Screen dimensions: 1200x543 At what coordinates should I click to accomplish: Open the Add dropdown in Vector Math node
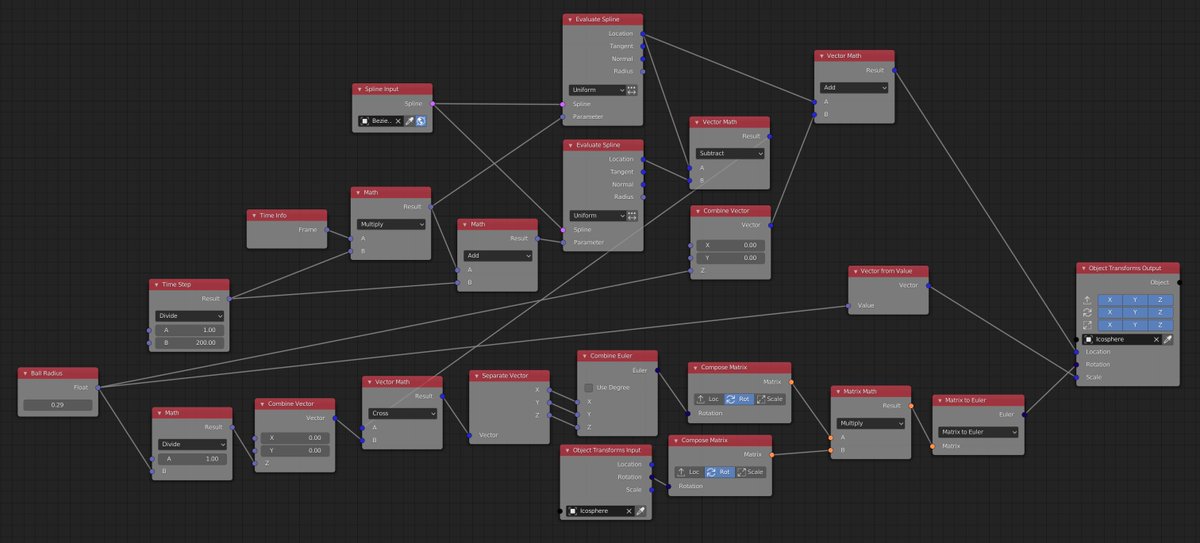(x=854, y=87)
